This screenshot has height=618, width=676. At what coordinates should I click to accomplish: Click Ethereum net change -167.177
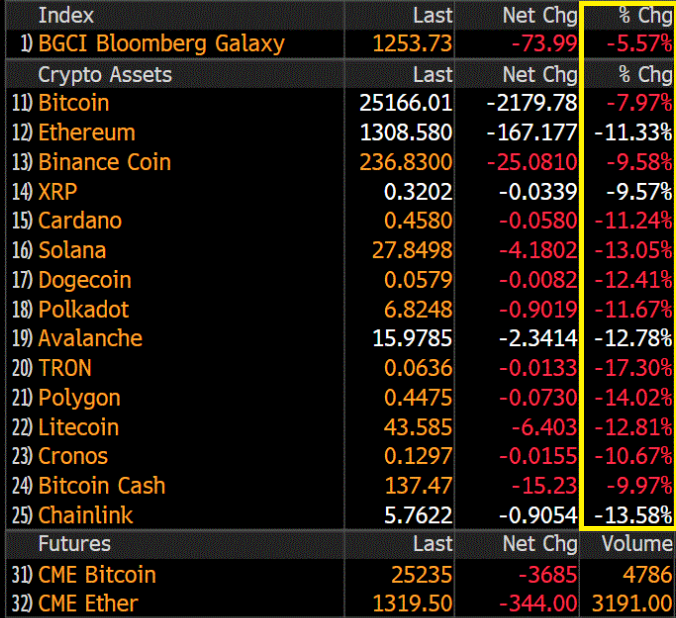pos(532,132)
